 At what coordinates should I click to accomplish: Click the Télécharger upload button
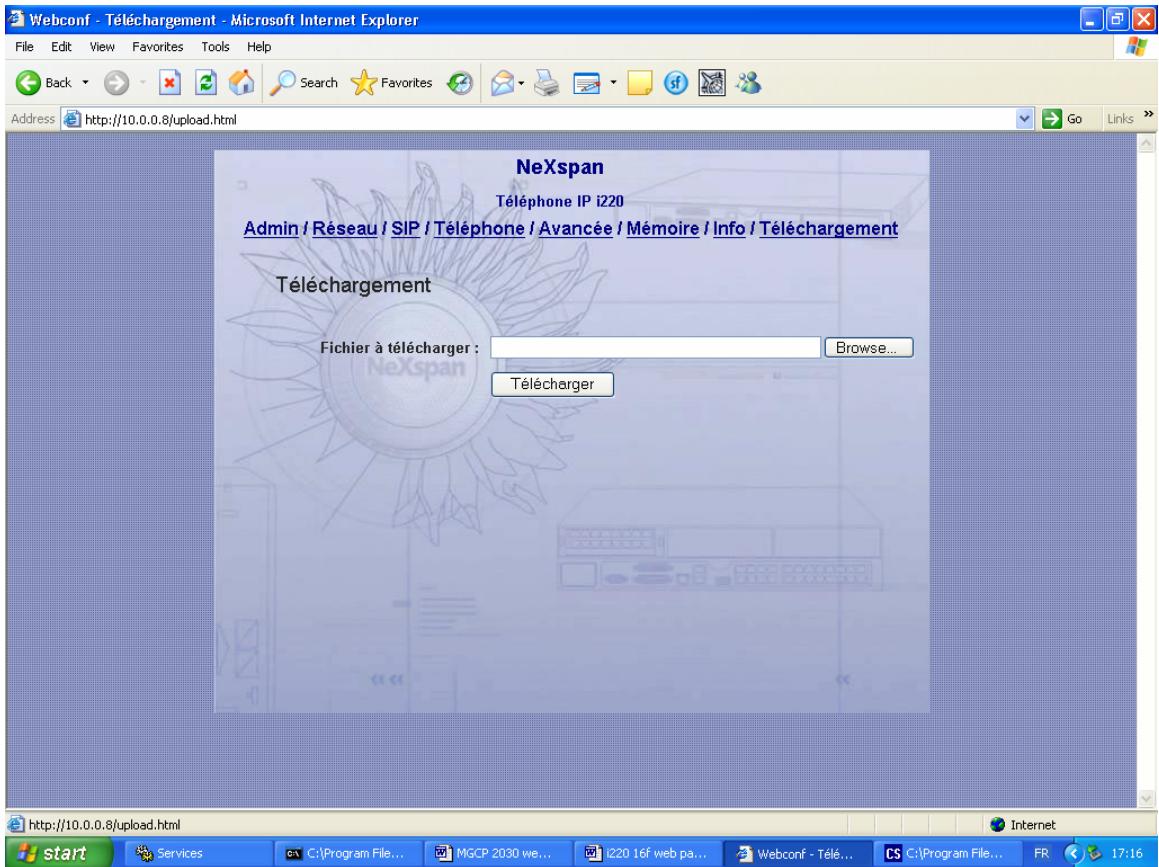[x=552, y=384]
